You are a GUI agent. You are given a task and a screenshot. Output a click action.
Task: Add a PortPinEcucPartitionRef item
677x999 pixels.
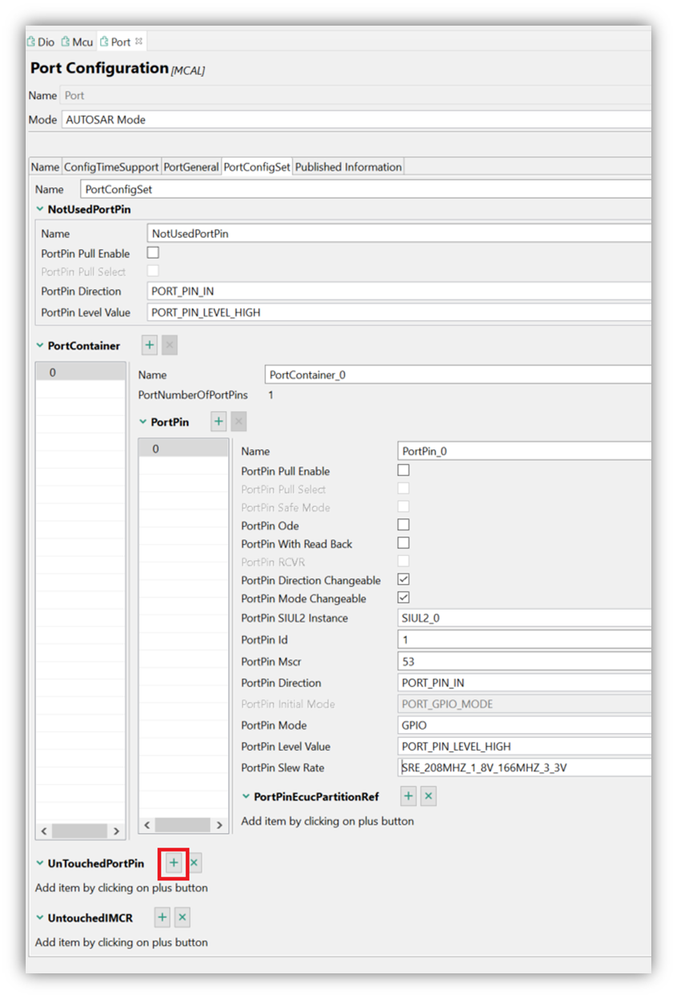click(408, 796)
